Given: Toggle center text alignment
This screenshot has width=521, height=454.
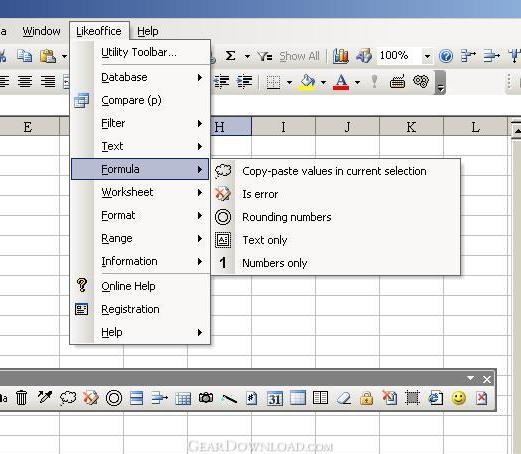Looking at the screenshot, I should (25, 81).
